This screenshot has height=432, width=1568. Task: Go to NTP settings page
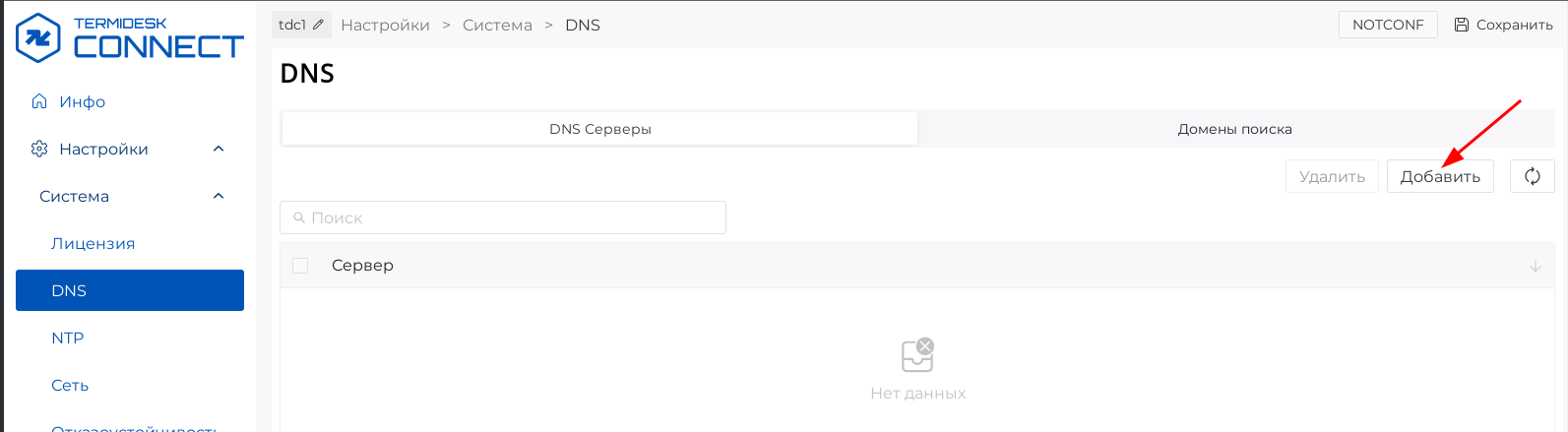(x=68, y=338)
